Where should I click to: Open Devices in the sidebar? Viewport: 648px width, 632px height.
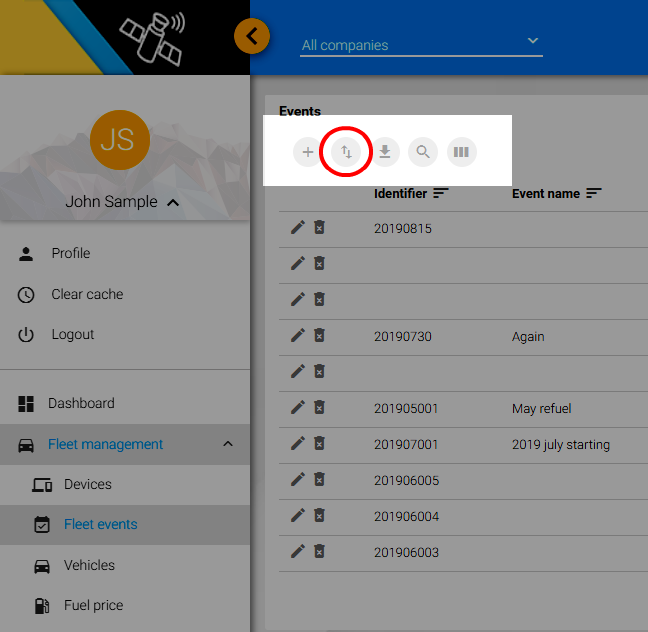[x=87, y=484]
